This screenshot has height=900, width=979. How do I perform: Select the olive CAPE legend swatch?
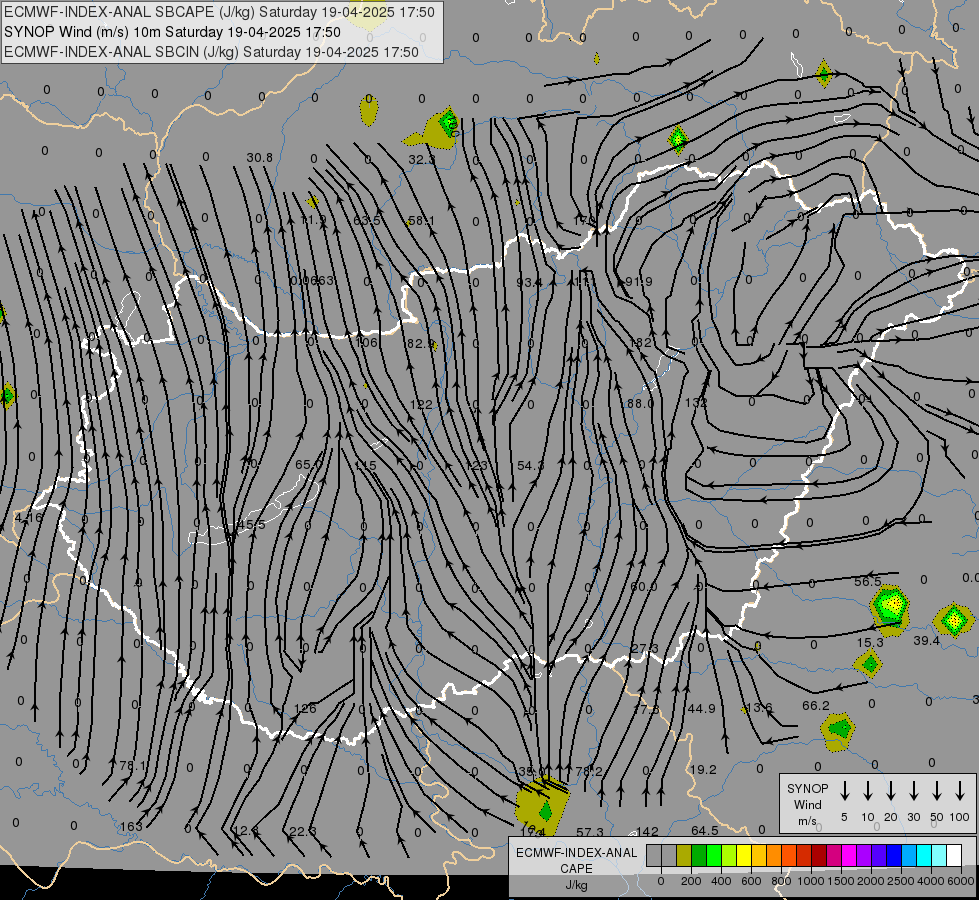684,856
